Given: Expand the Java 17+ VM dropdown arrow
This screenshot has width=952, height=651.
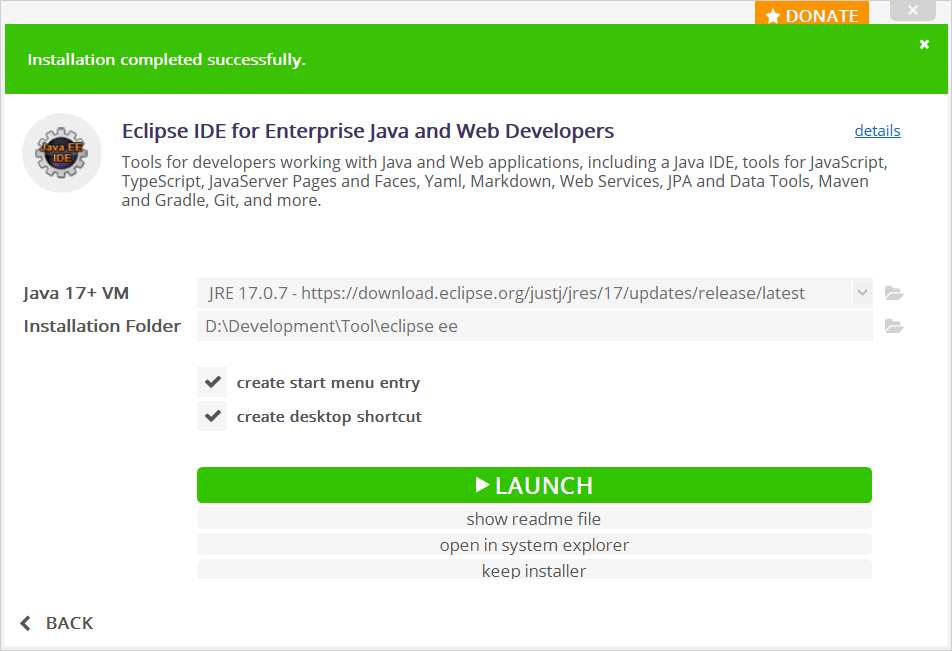Looking at the screenshot, I should pyautogui.click(x=862, y=293).
